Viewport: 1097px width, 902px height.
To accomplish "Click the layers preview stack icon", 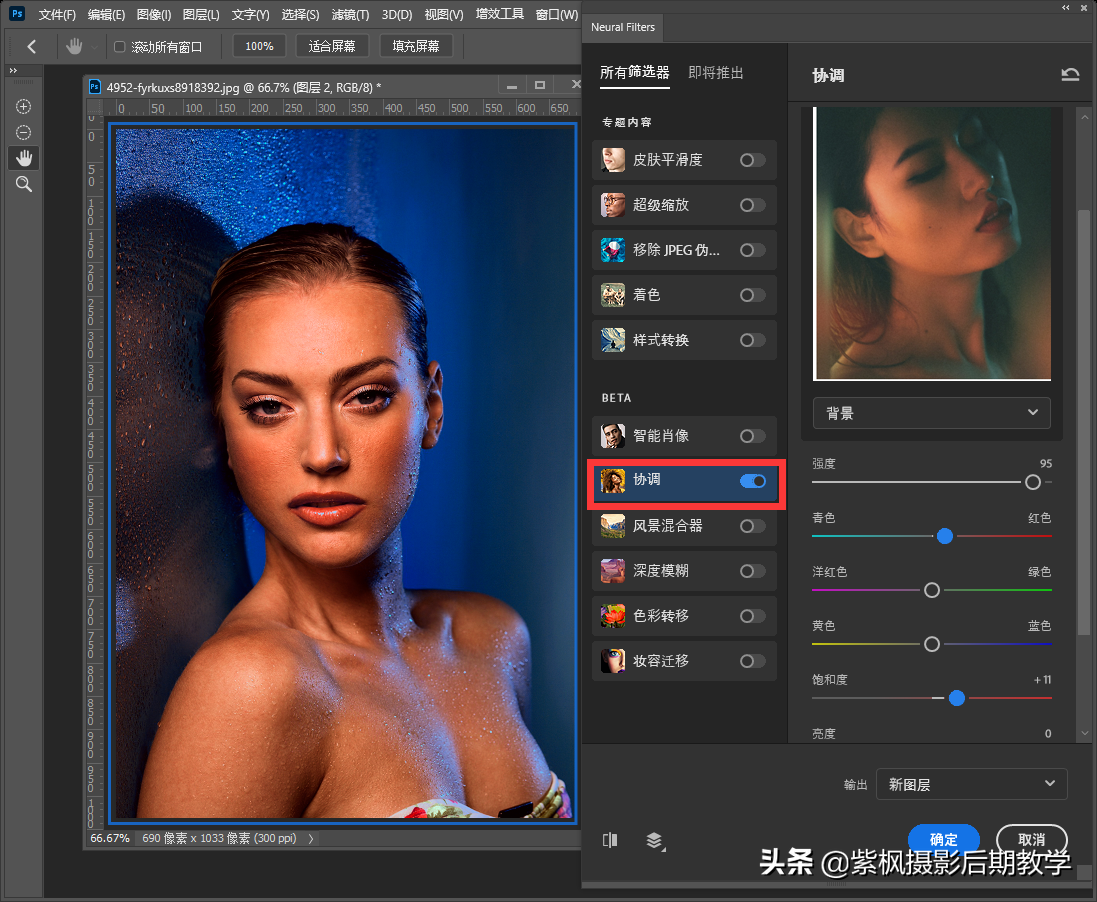I will click(x=654, y=840).
